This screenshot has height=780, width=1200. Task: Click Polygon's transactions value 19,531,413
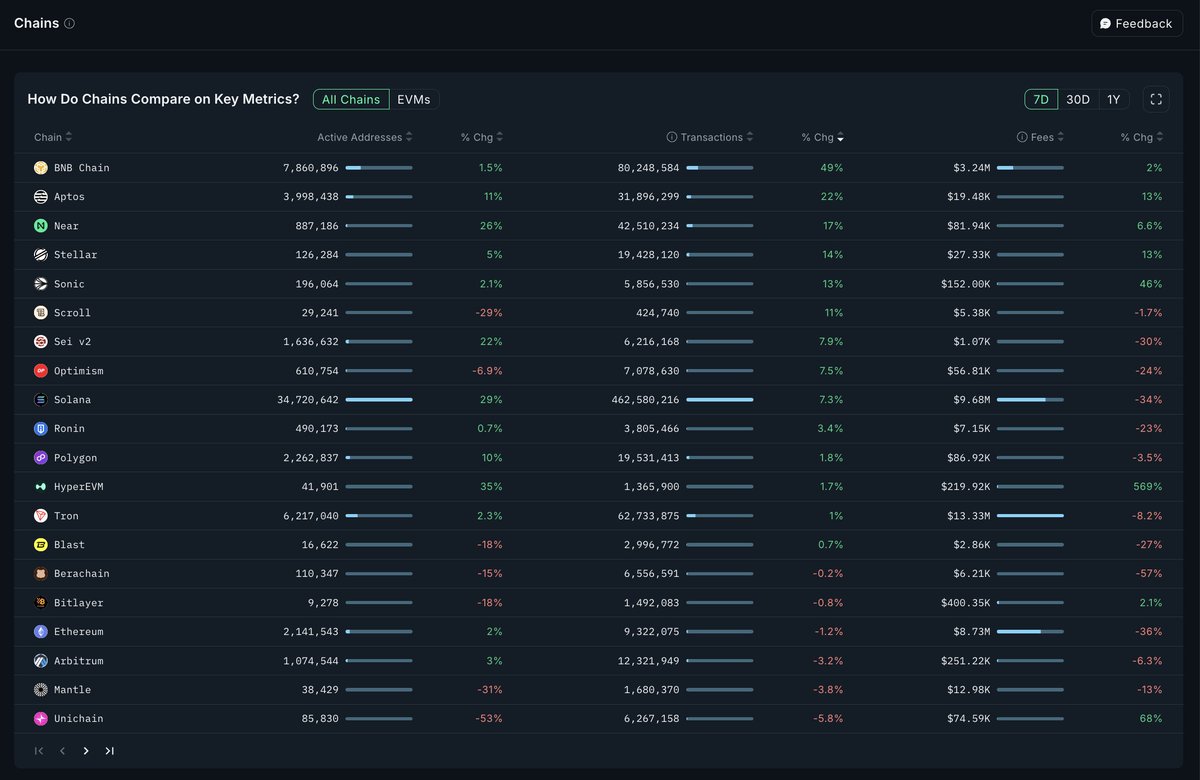tap(649, 458)
